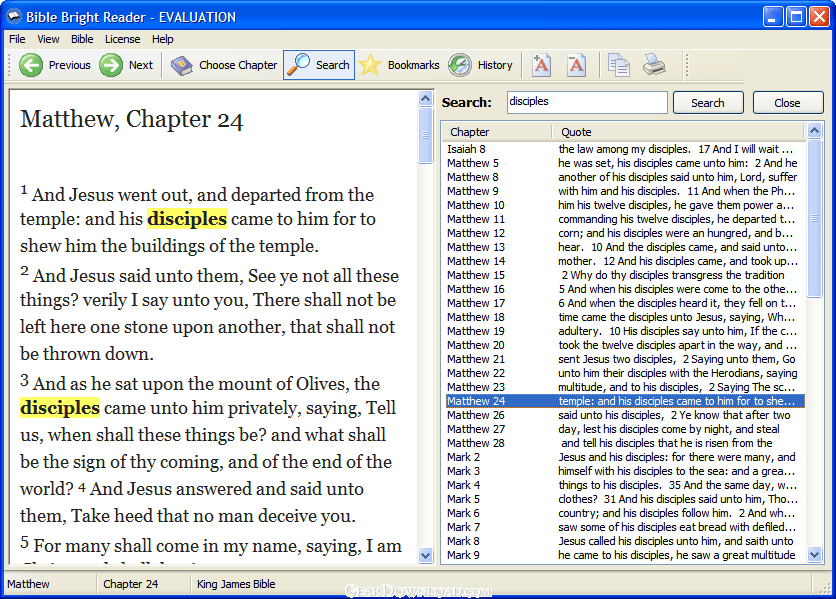
Task: Decrease text size with the smaller A icon
Action: 576,65
